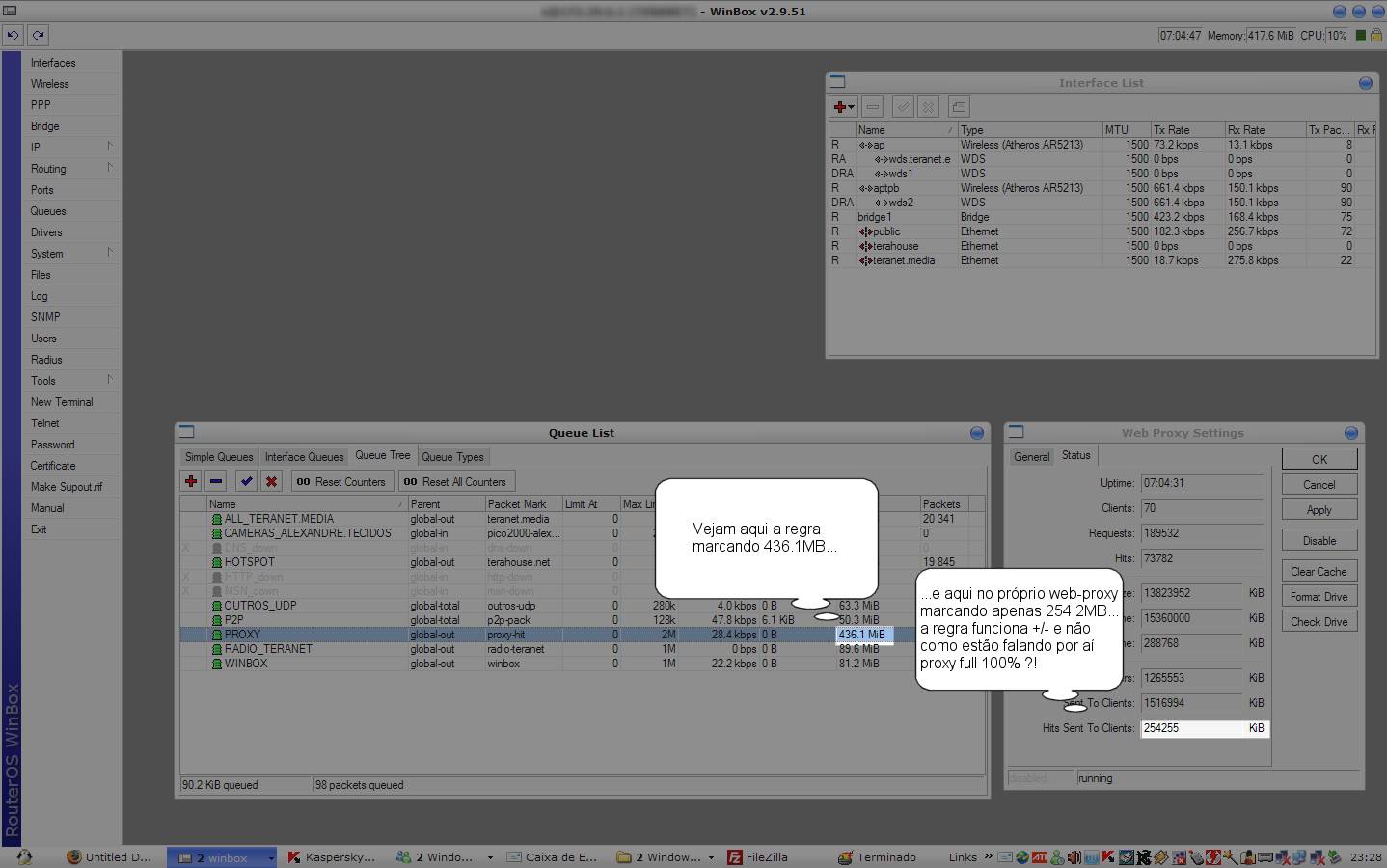Click the lock icon in WinBox toolbar
This screenshot has width=1387, height=868.
click(1376, 36)
